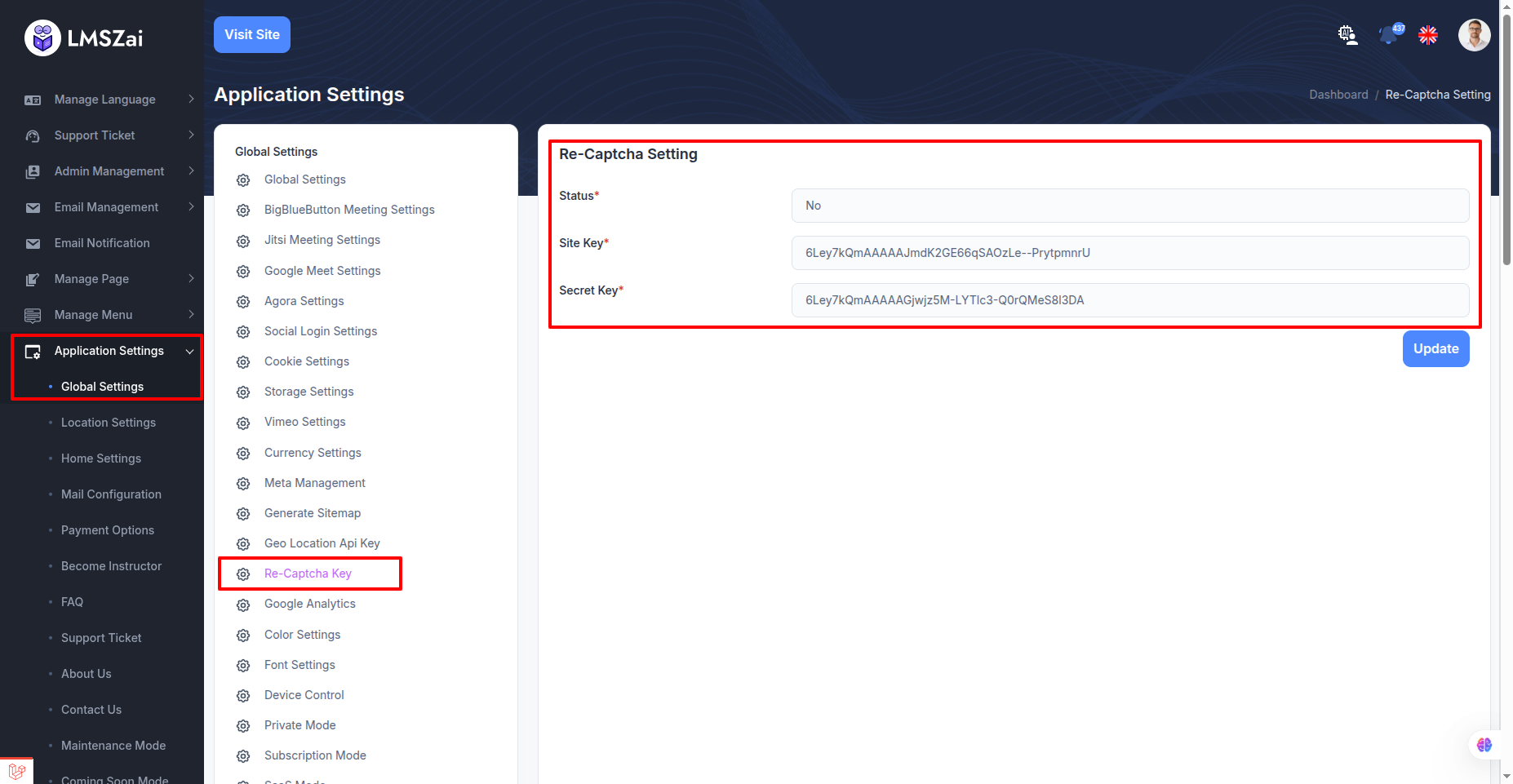Click gear icon beside Google Analytics
The height and width of the screenshot is (784, 1513).
click(x=243, y=605)
